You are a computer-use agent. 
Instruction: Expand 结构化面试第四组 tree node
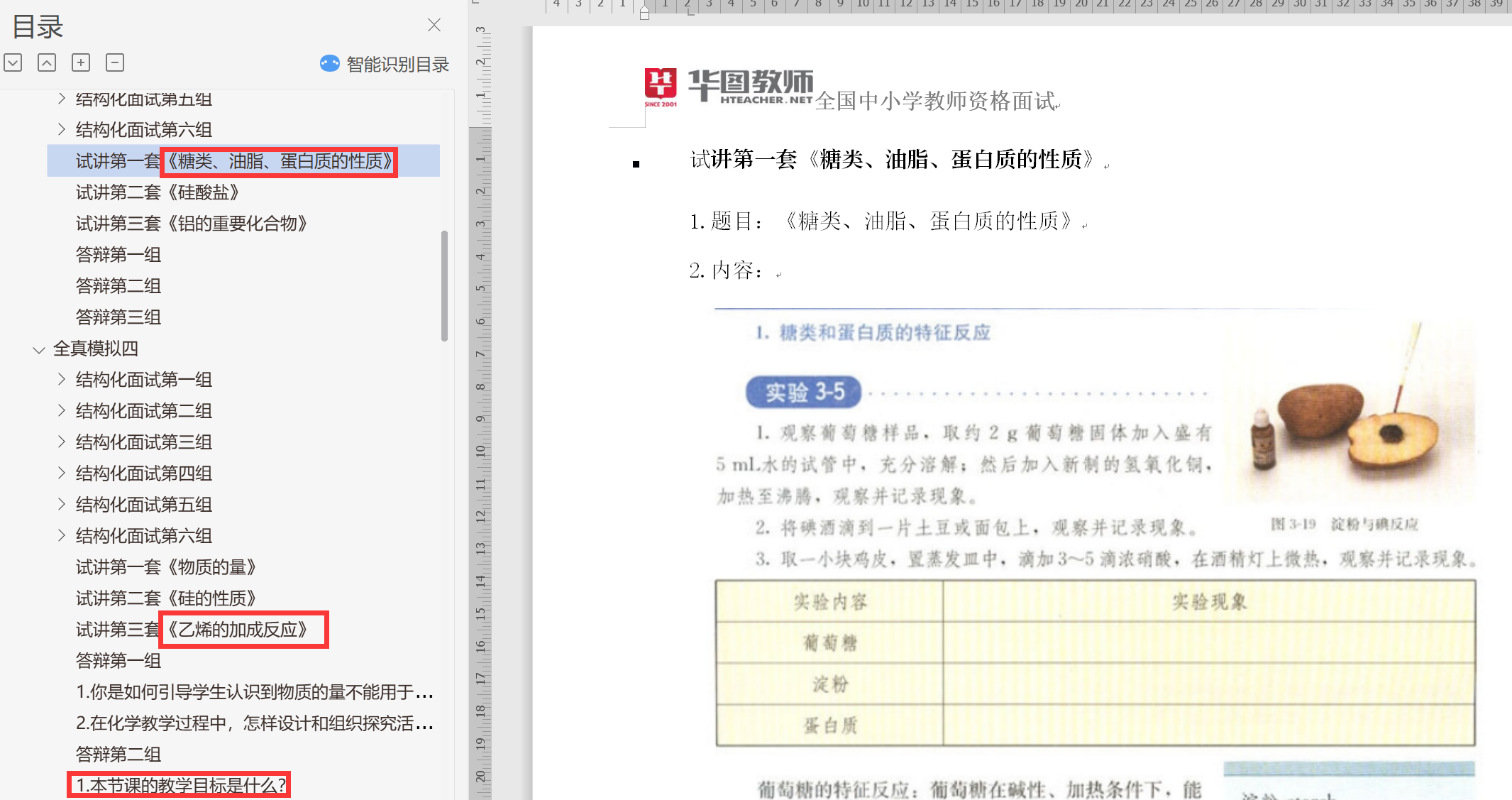[x=62, y=473]
